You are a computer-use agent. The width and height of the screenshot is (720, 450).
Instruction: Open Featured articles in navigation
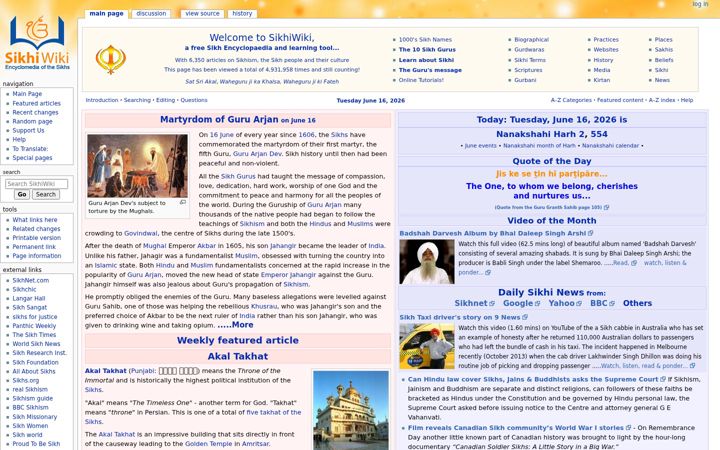(x=36, y=103)
